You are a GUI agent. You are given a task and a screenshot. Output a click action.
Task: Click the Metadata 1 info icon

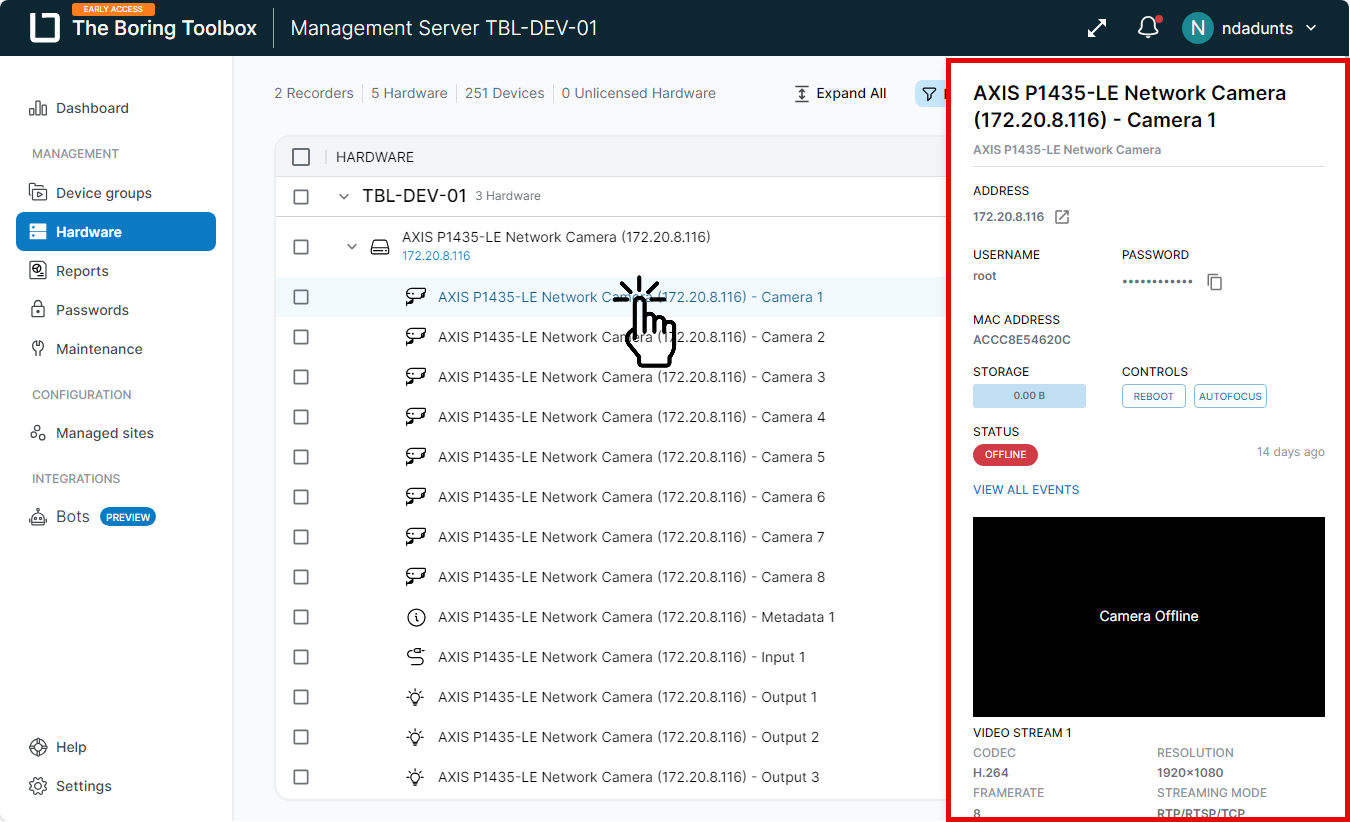416,617
